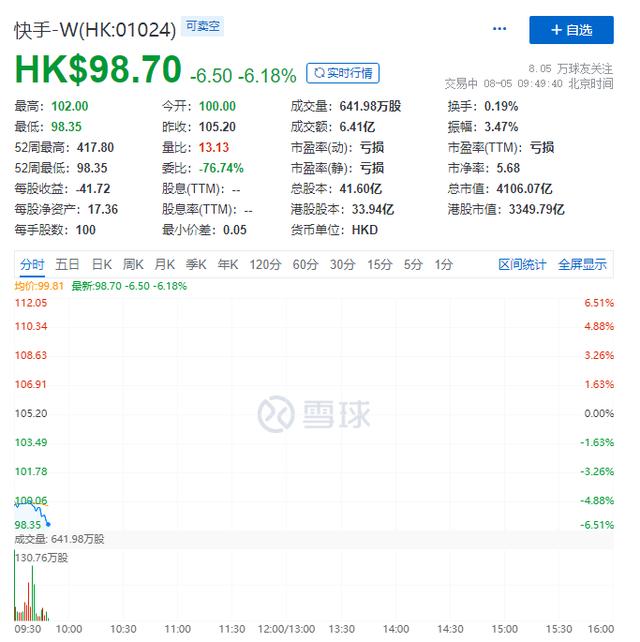Click the blue dot ending the price line
Viewport: 640px width, 642px height.
click(x=48, y=524)
